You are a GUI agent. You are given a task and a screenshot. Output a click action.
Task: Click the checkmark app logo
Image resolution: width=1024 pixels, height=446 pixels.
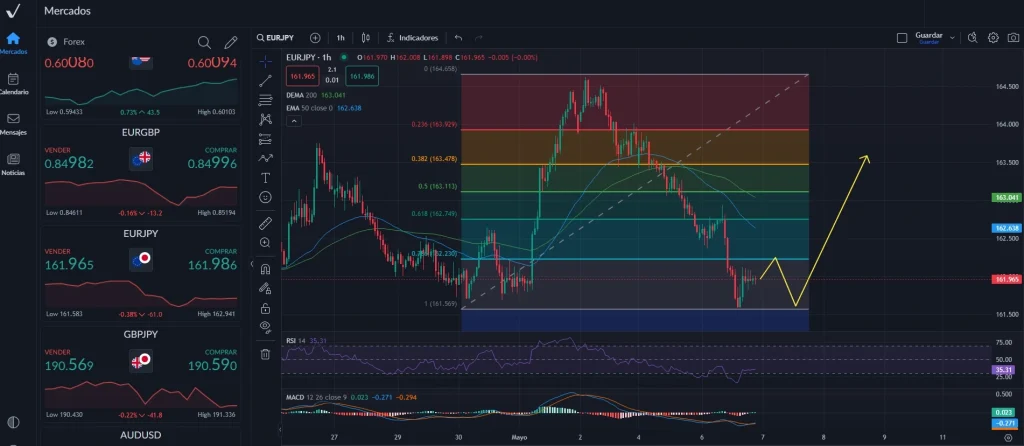(13, 11)
